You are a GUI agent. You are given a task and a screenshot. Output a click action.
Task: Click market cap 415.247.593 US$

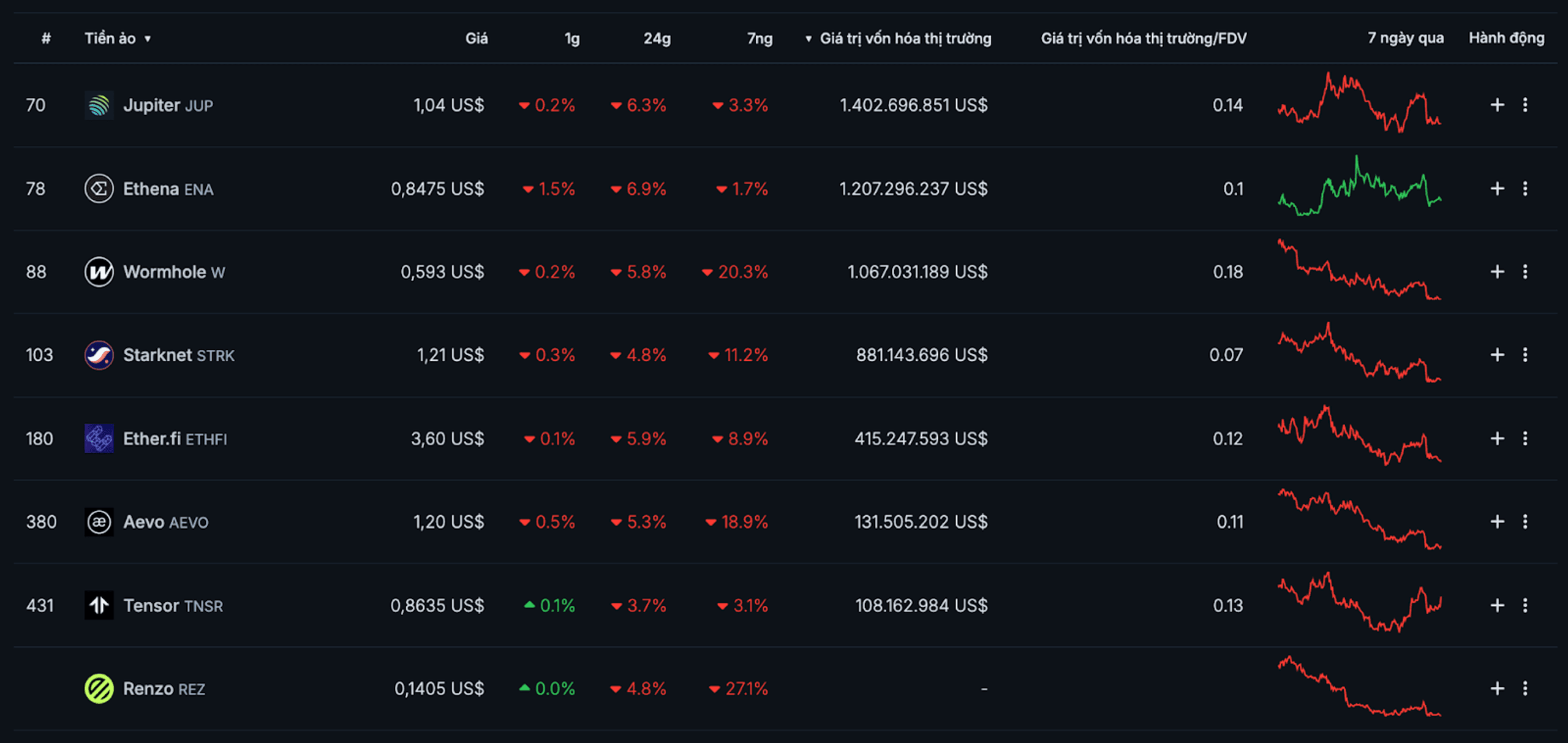[921, 439]
